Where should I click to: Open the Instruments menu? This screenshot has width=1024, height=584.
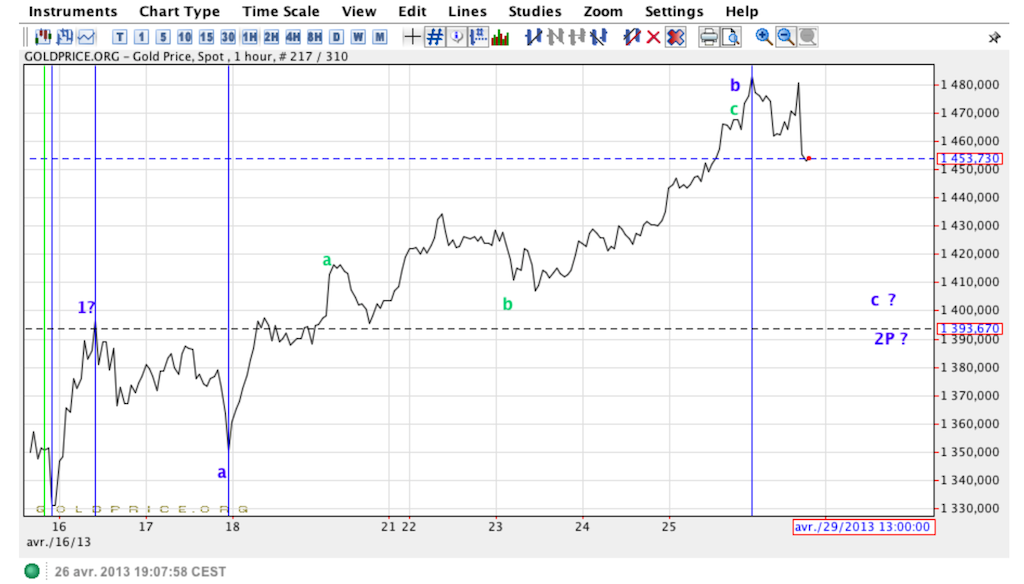[x=73, y=12]
